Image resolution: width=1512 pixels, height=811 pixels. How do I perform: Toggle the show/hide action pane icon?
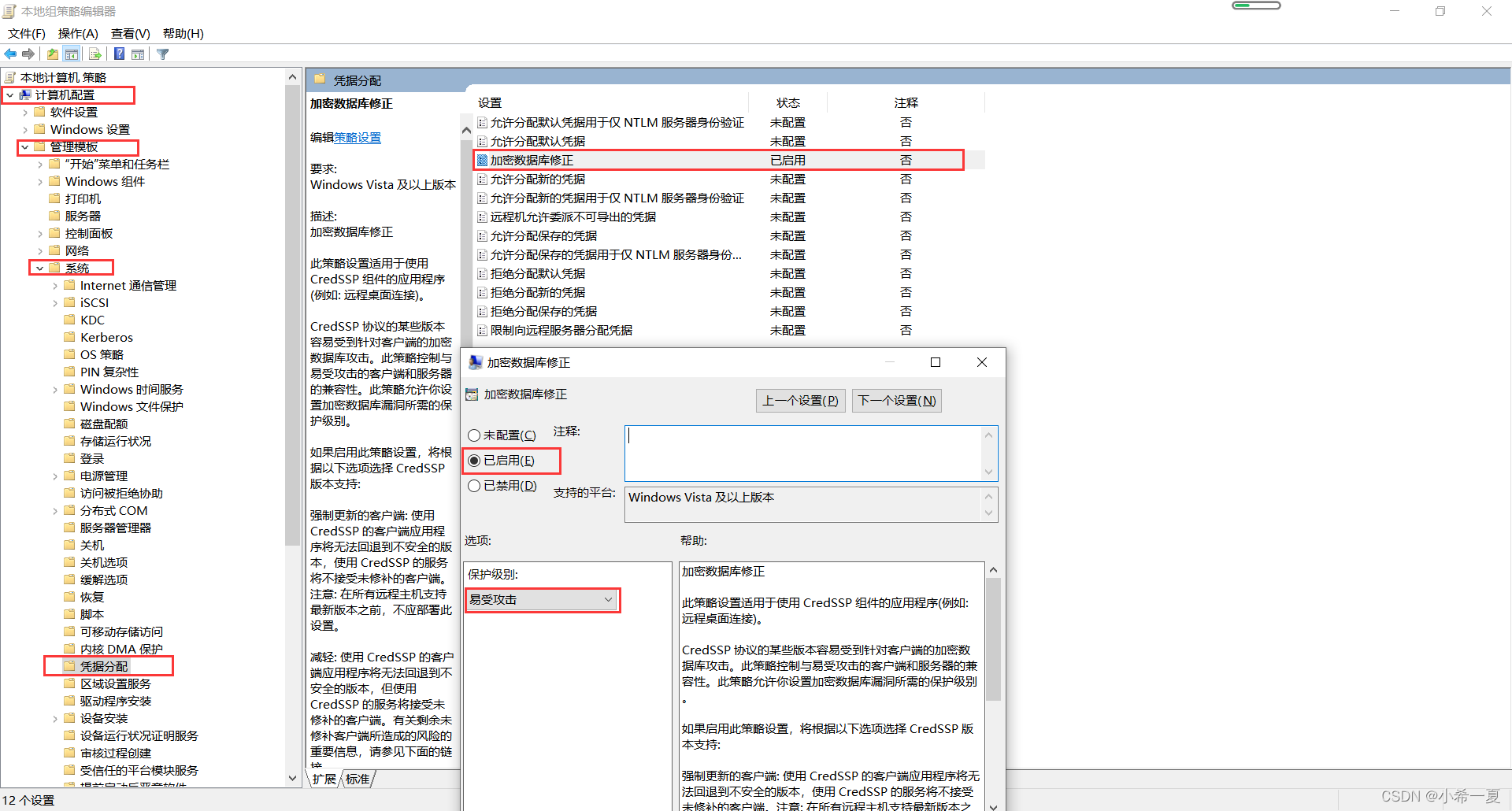click(138, 54)
